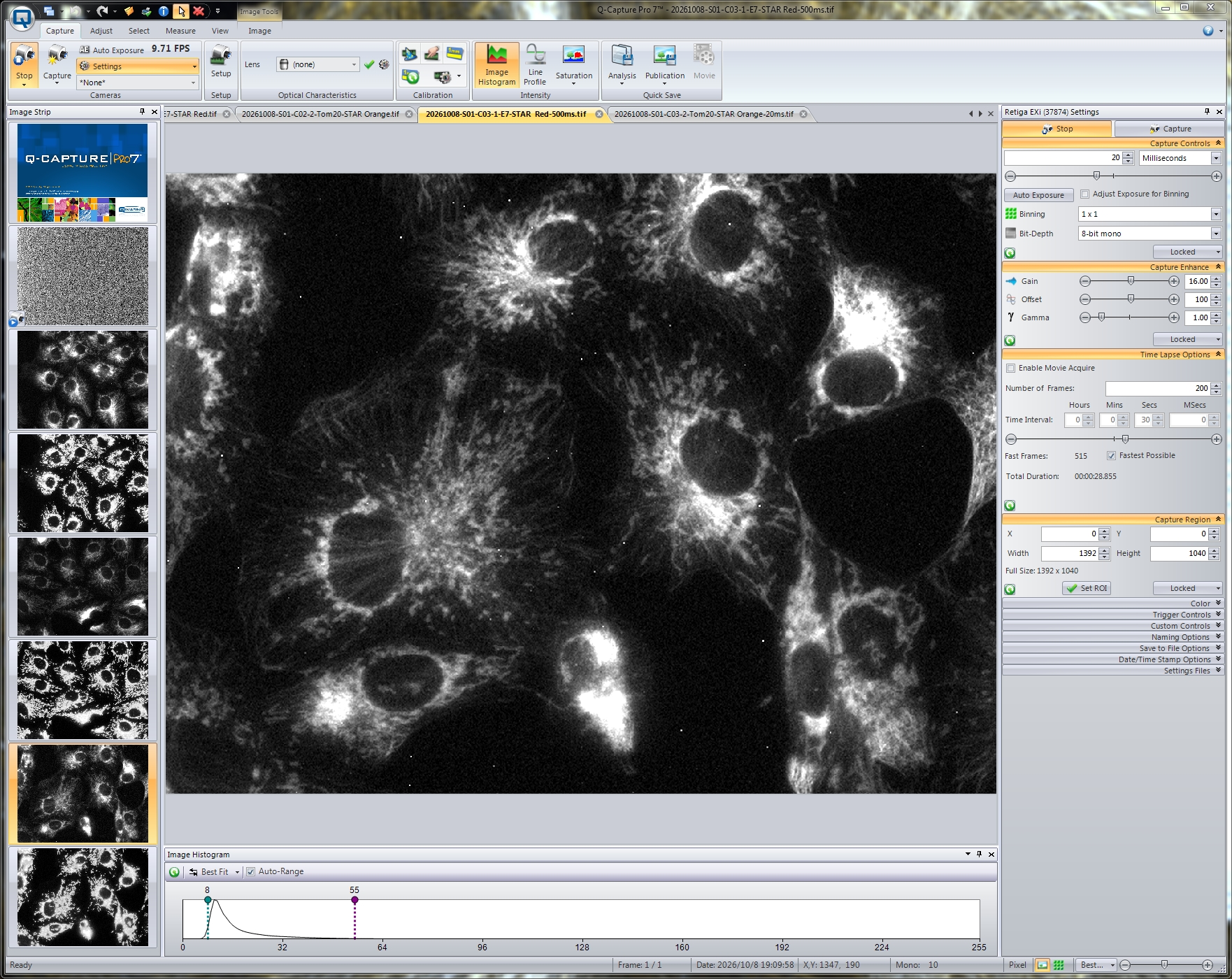Click the Set ROI button
The width and height of the screenshot is (1232, 979).
coord(1087,589)
